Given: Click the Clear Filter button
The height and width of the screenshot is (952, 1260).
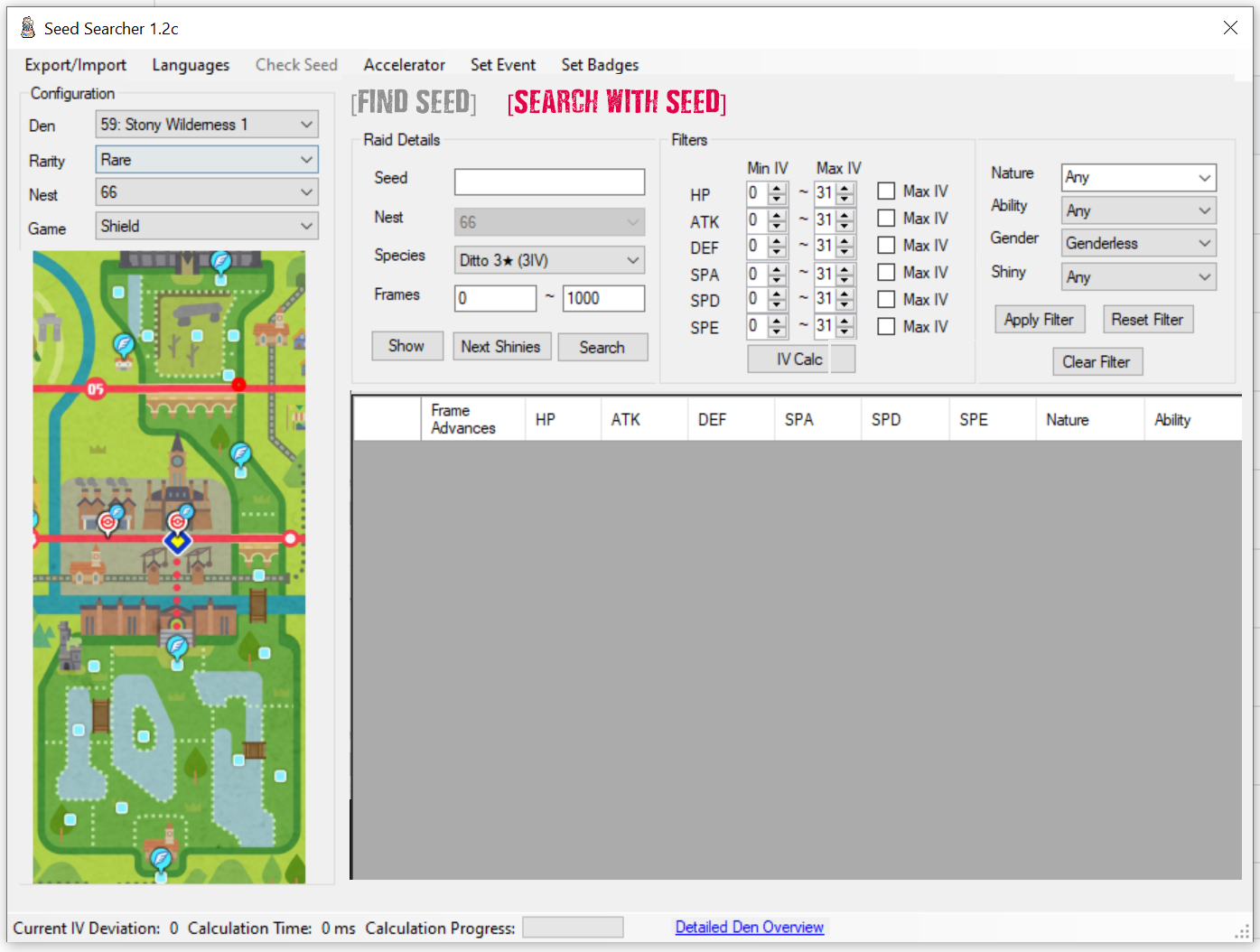Looking at the screenshot, I should [1097, 362].
